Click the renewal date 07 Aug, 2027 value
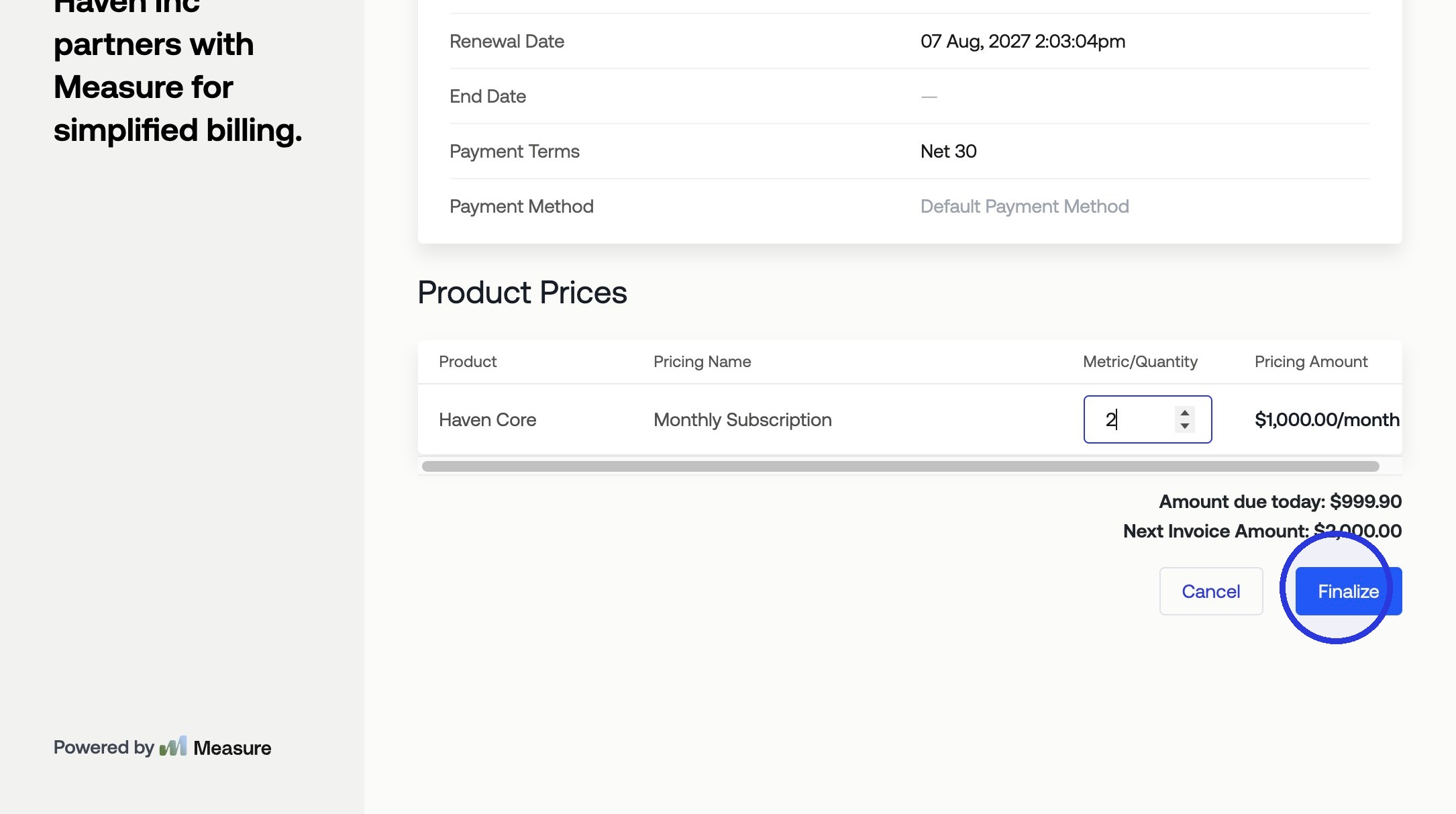1456x814 pixels. 1023,41
